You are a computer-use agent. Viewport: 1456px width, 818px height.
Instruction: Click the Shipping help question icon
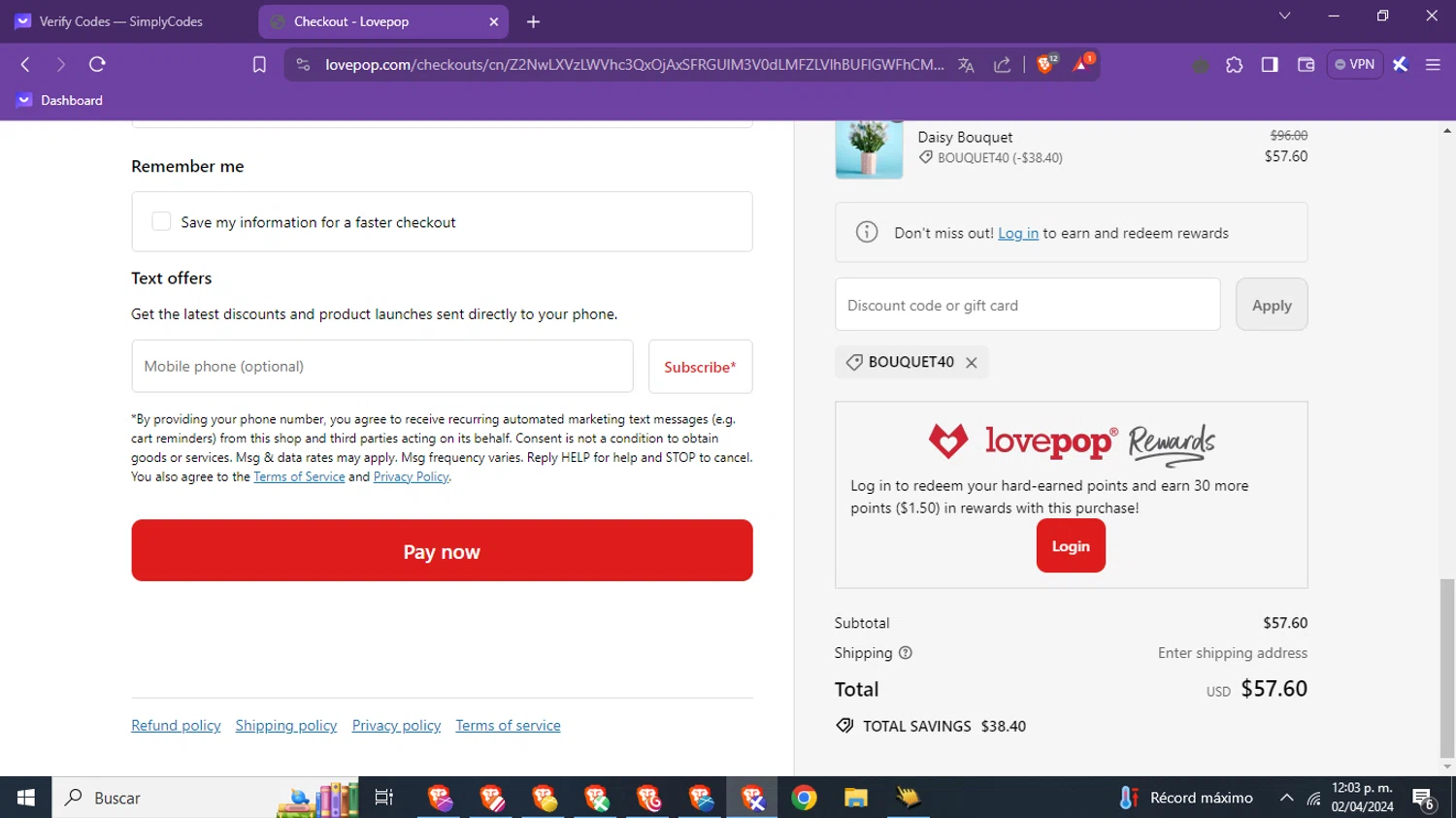(x=906, y=653)
